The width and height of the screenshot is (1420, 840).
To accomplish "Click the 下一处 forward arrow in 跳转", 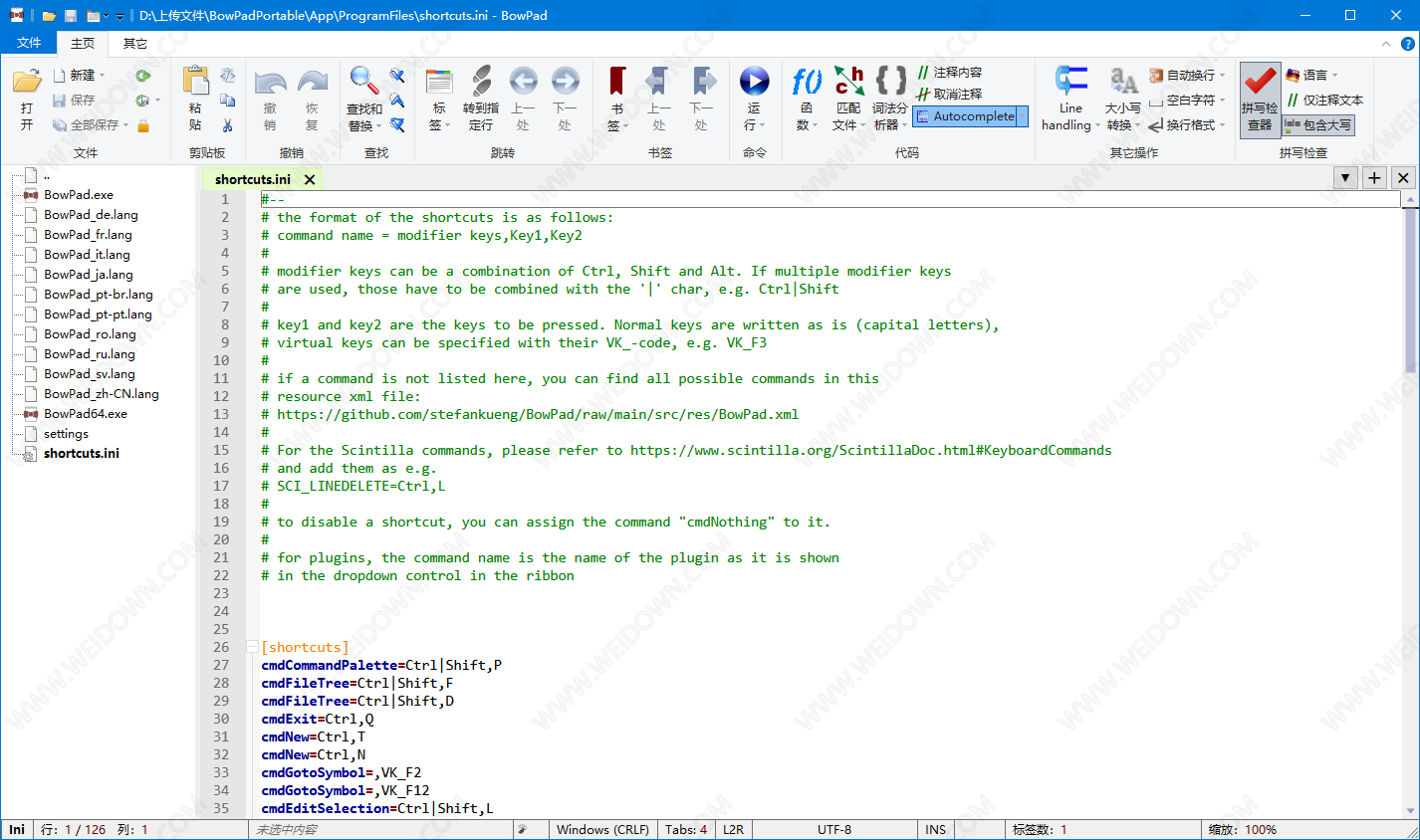I will pos(566,81).
